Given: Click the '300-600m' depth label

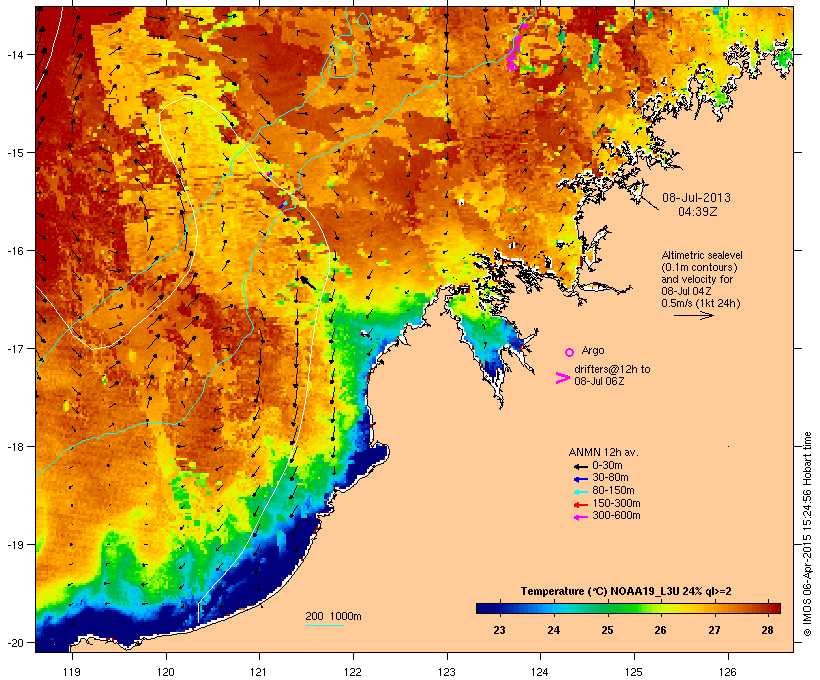Looking at the screenshot, I should click(x=616, y=516).
